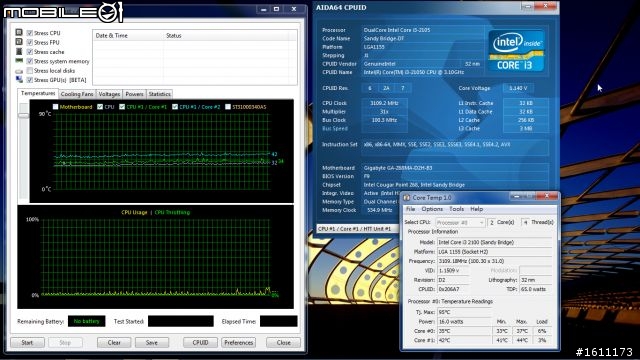Open the Options menu in Core Temp

[432, 209]
